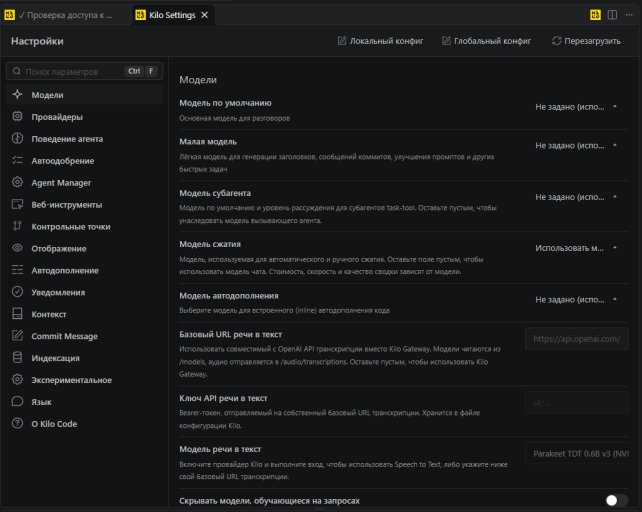Click the Веб-инструменты sidebar icon

point(17,204)
